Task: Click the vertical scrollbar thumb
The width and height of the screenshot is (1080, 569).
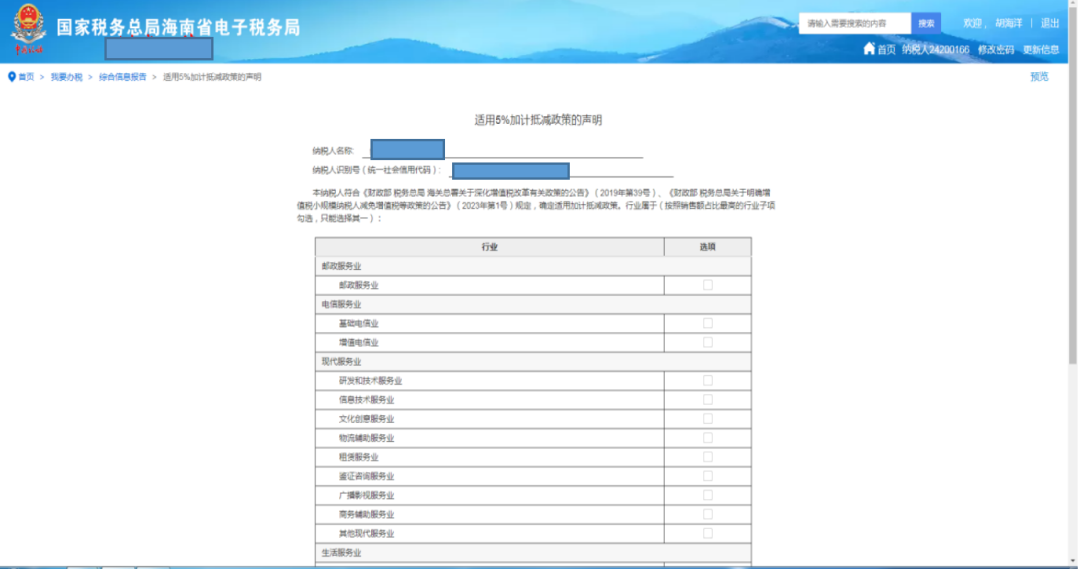Action: click(x=1072, y=183)
